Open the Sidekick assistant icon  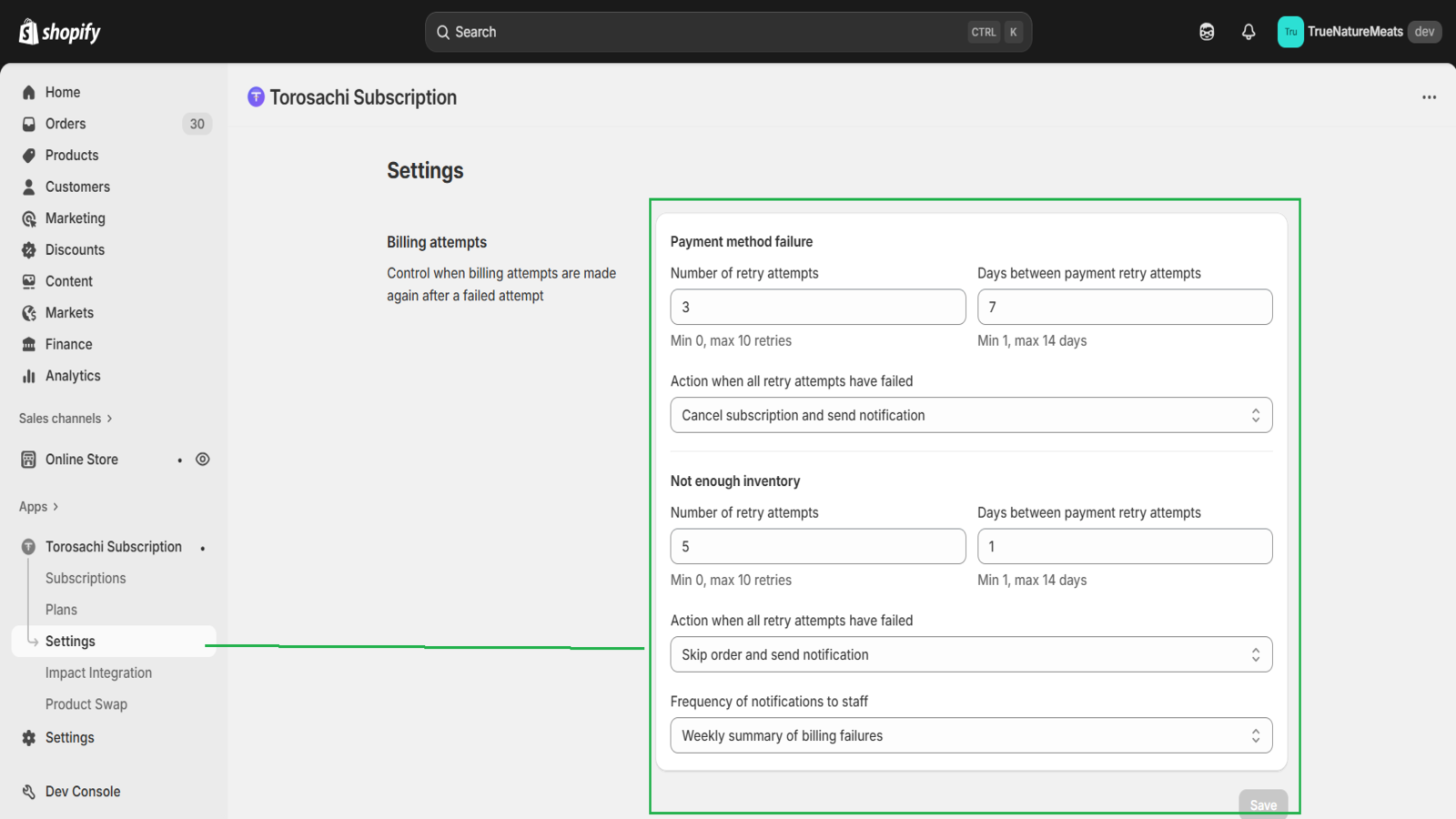(x=1207, y=32)
